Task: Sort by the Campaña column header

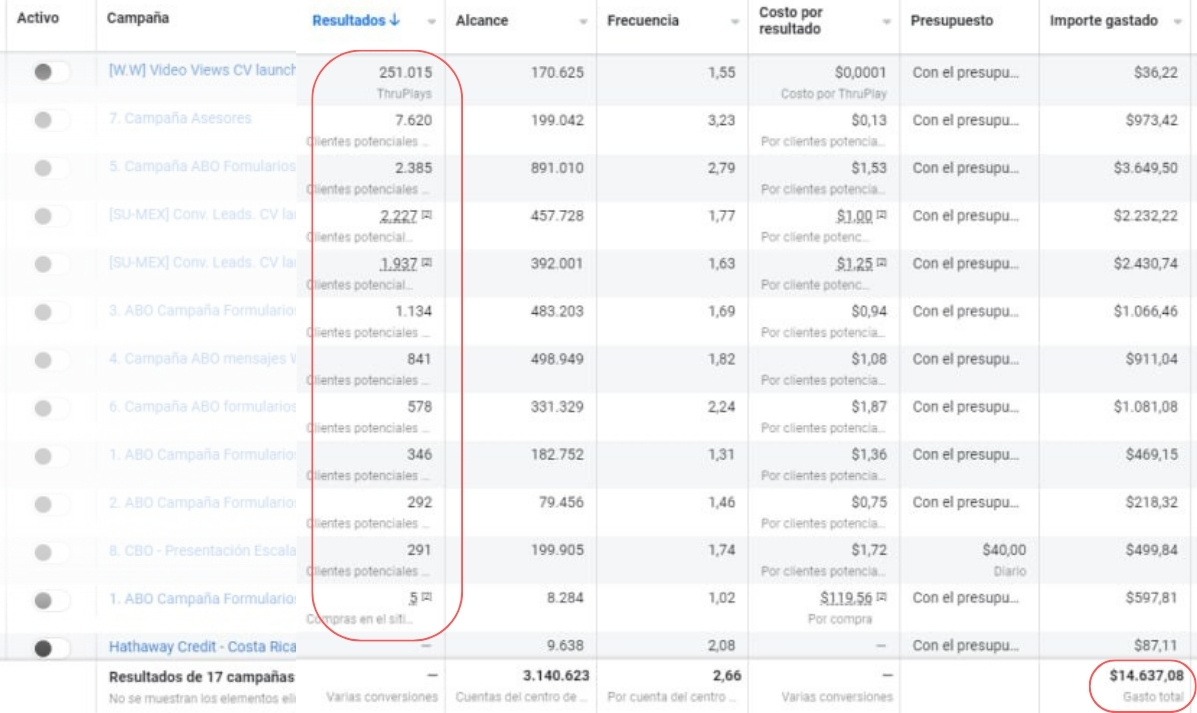Action: (x=139, y=18)
